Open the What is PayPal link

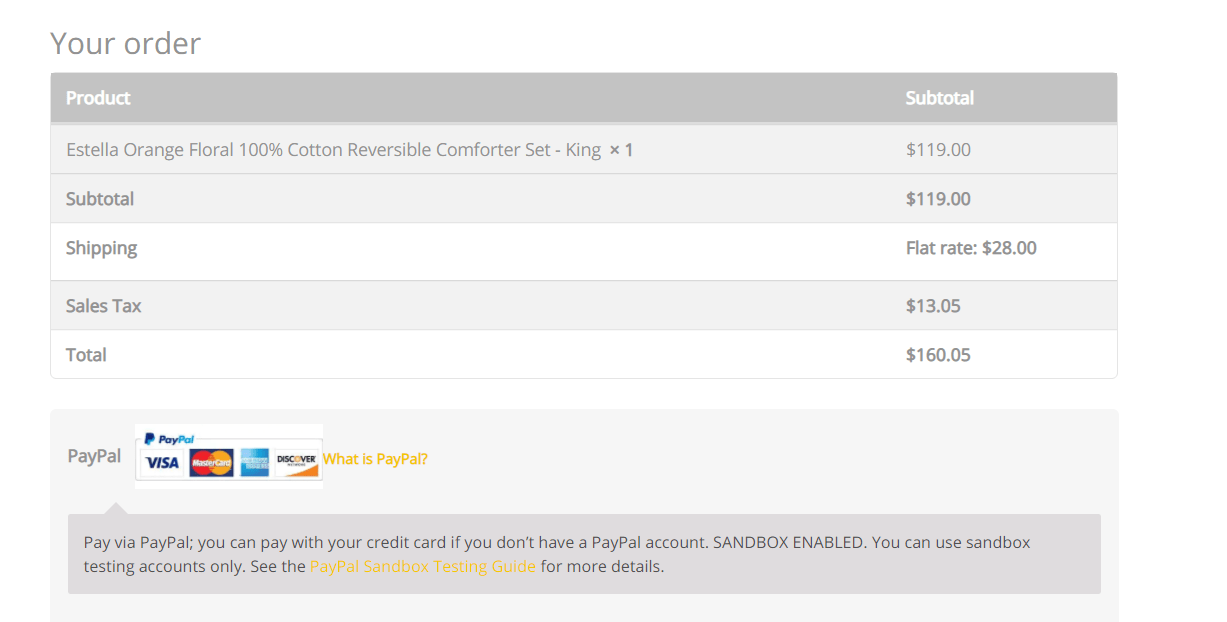(x=375, y=458)
